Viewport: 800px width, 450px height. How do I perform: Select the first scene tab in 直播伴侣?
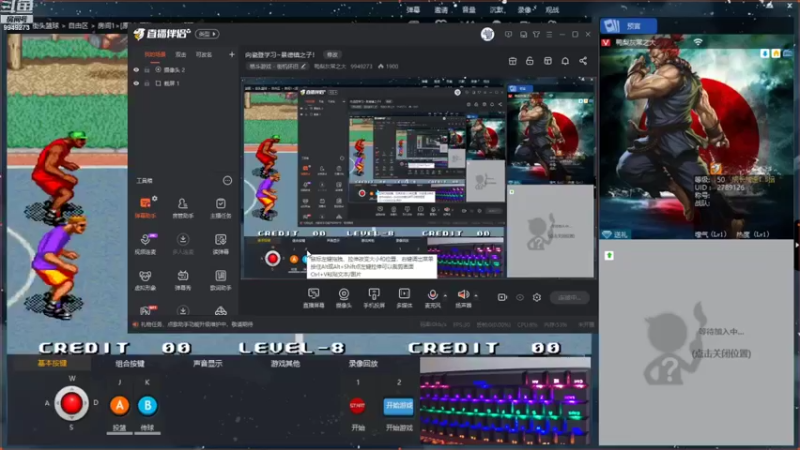pos(155,54)
